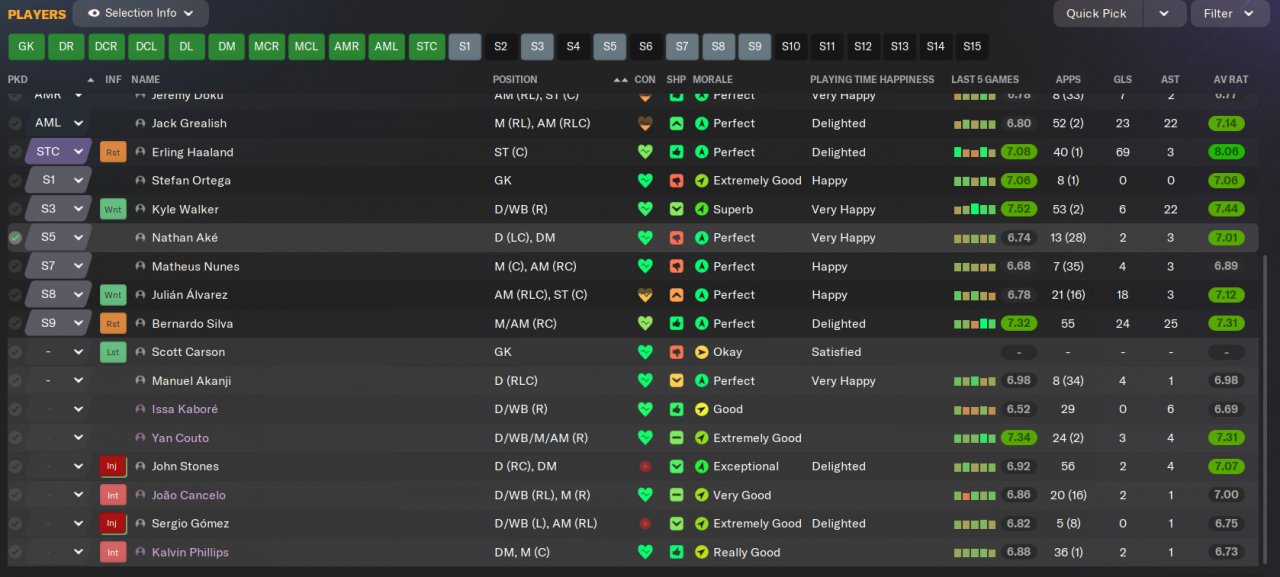This screenshot has height=577, width=1280.
Task: Select the GK position slot tab
Action: pyautogui.click(x=26, y=46)
